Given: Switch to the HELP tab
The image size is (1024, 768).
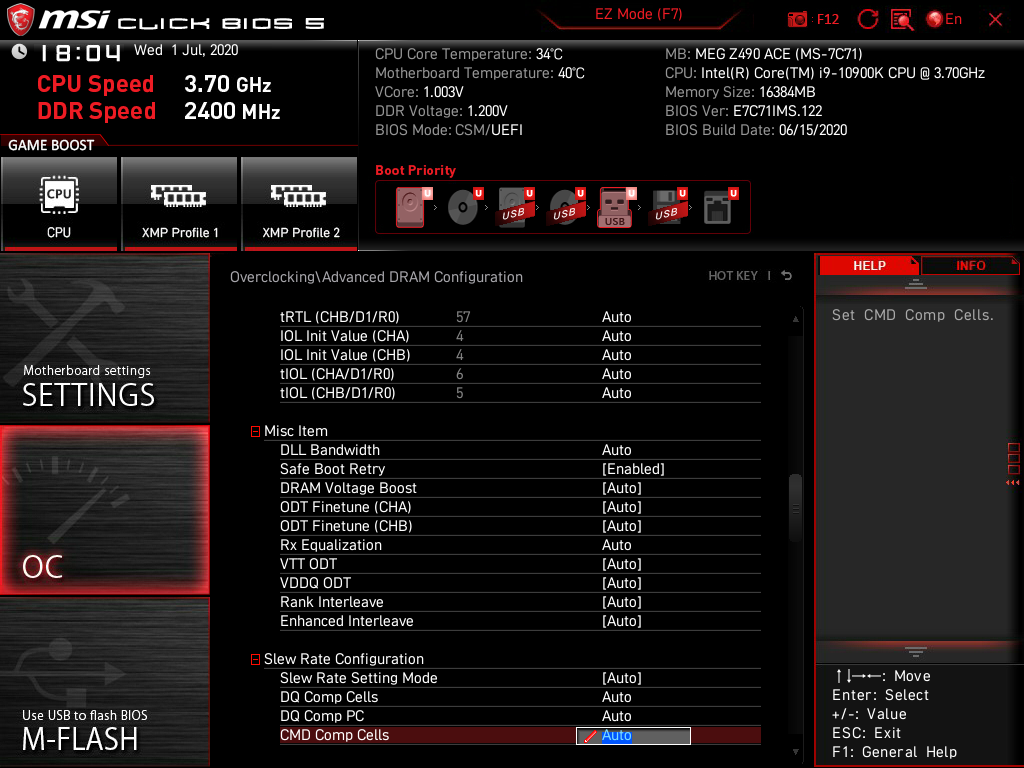Looking at the screenshot, I should pos(869,265).
